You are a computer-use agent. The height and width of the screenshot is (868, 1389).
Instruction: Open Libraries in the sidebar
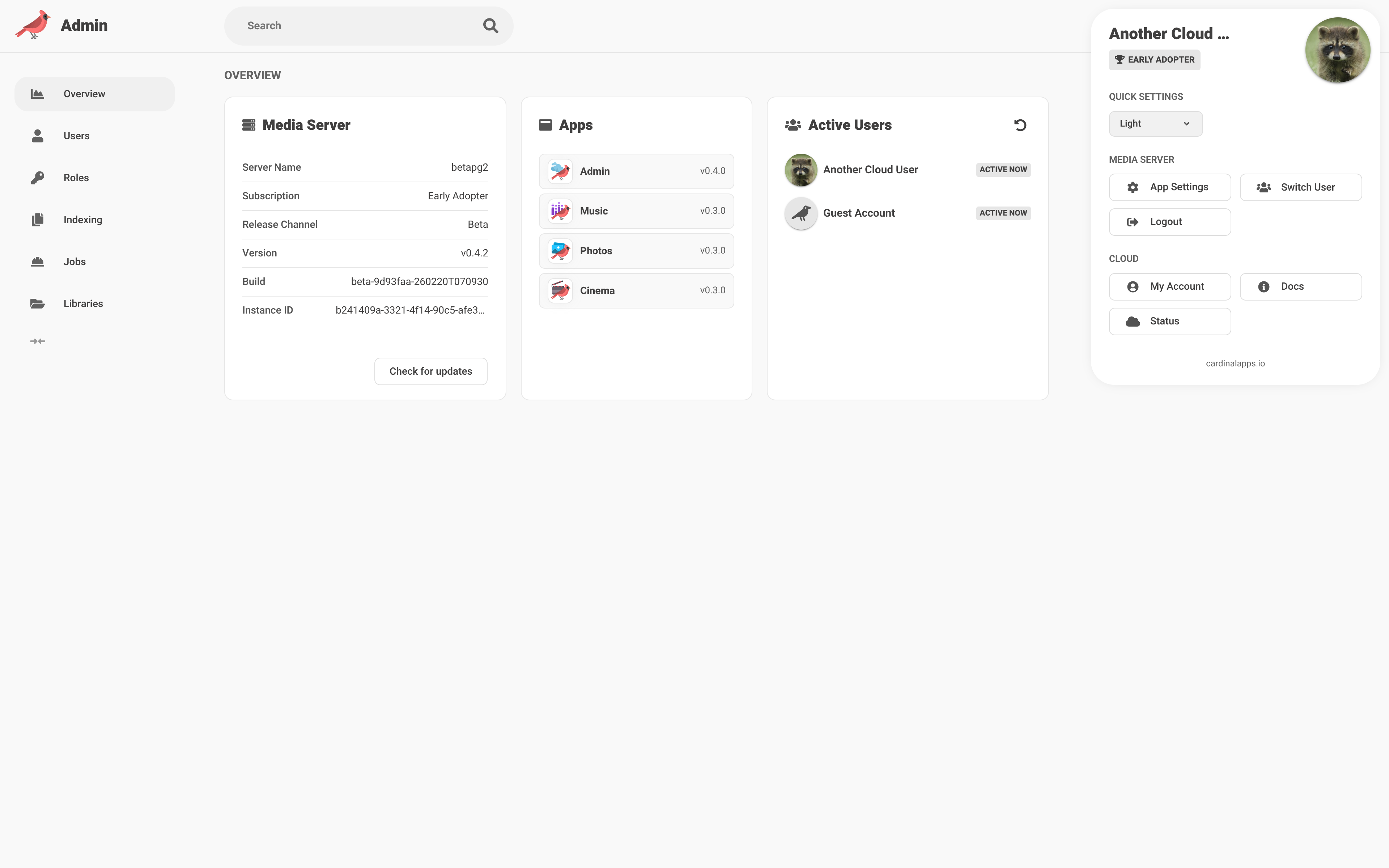click(x=83, y=304)
